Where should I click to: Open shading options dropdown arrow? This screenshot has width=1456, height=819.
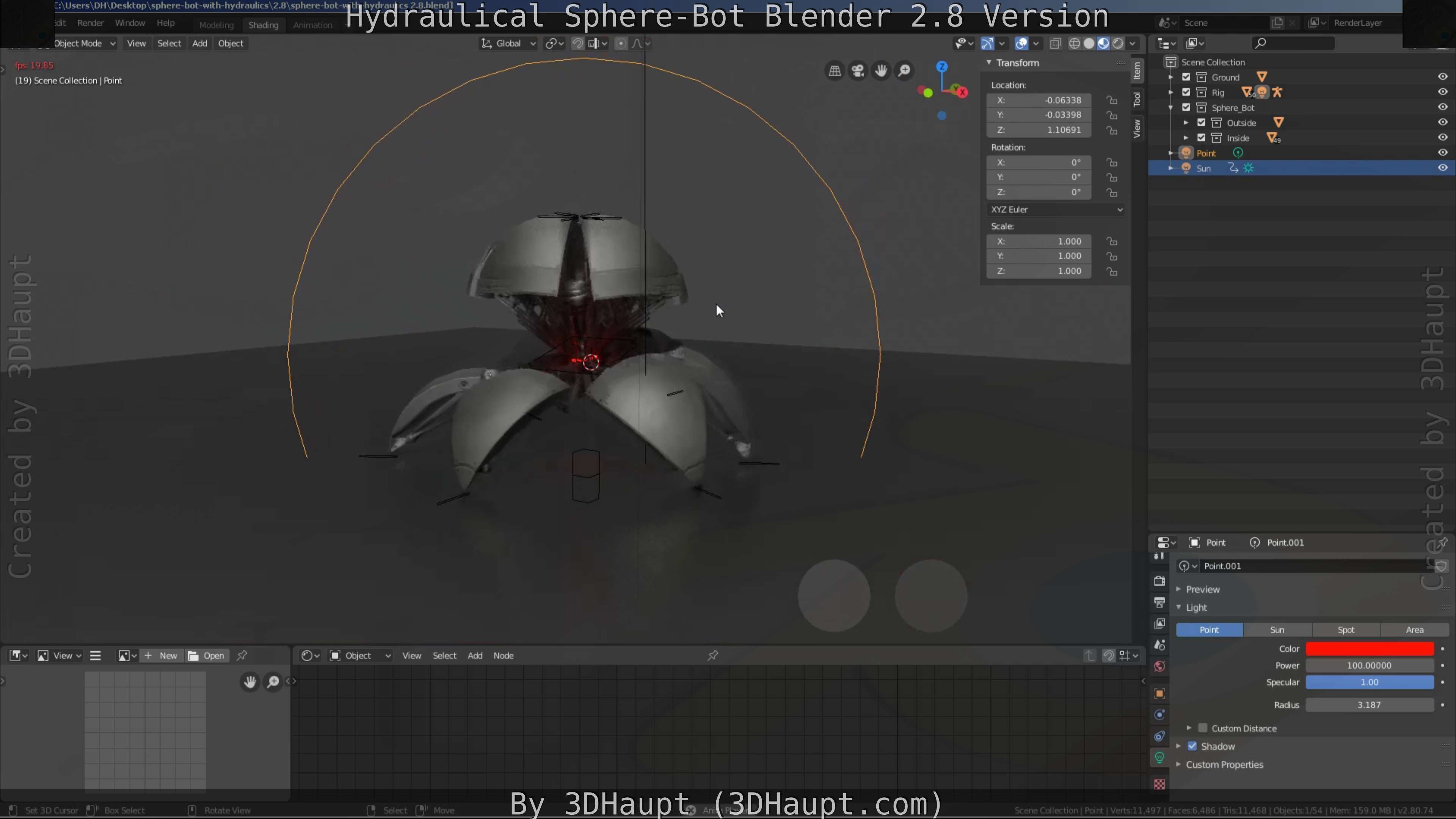point(1132,44)
